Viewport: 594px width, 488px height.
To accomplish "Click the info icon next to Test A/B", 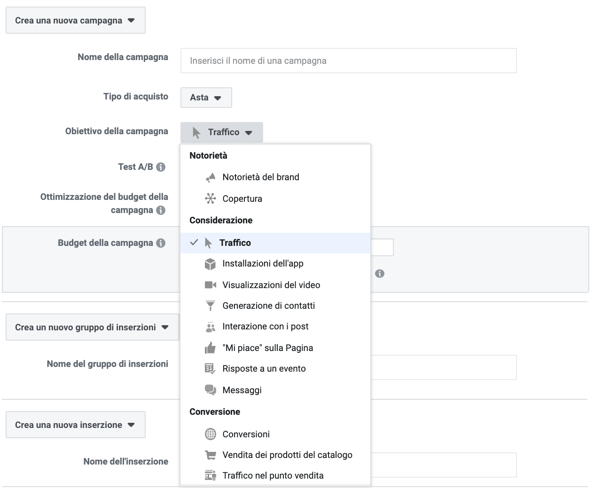I will [161, 167].
